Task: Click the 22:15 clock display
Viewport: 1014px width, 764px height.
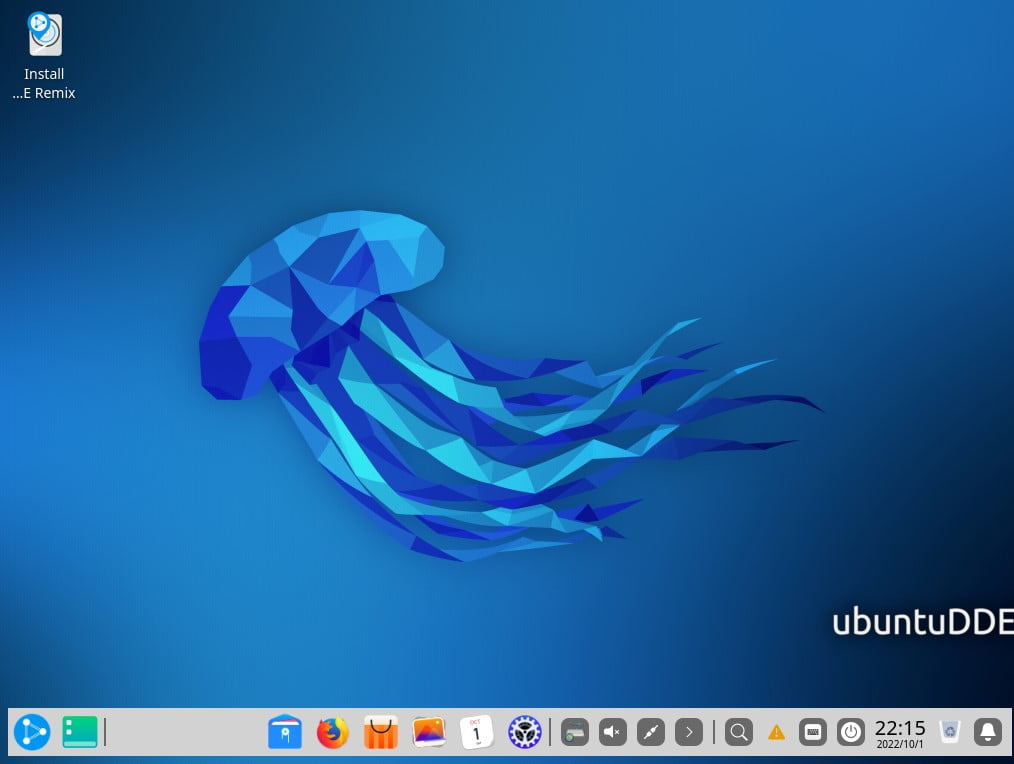Action: (900, 732)
